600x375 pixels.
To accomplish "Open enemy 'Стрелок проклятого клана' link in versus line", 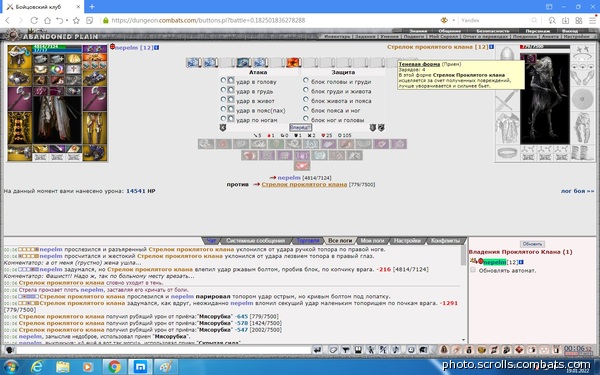I will (x=304, y=184).
